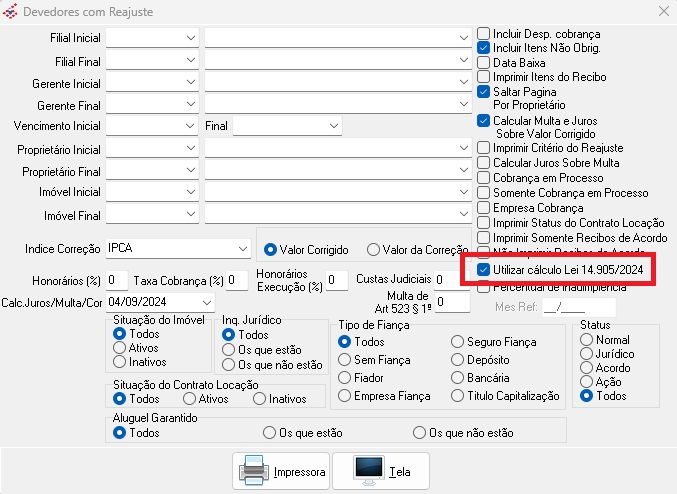
Task: Choose Seguro Fiança in Tipo de Fiança
Action: tap(458, 342)
